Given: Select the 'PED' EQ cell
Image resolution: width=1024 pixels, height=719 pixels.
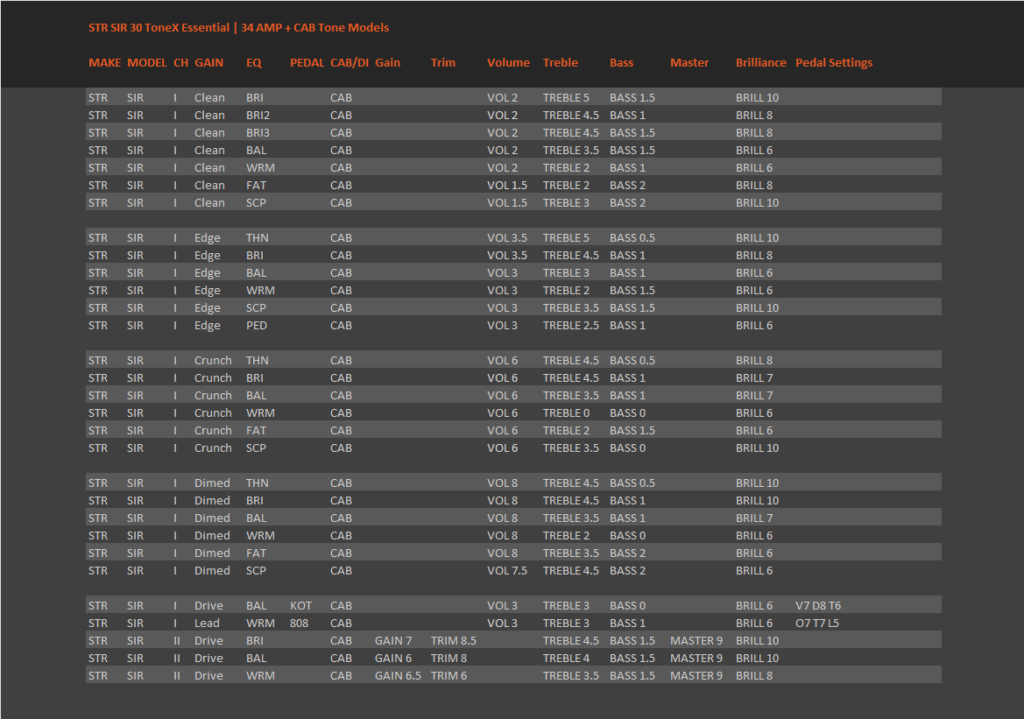Looking at the screenshot, I should [x=257, y=325].
